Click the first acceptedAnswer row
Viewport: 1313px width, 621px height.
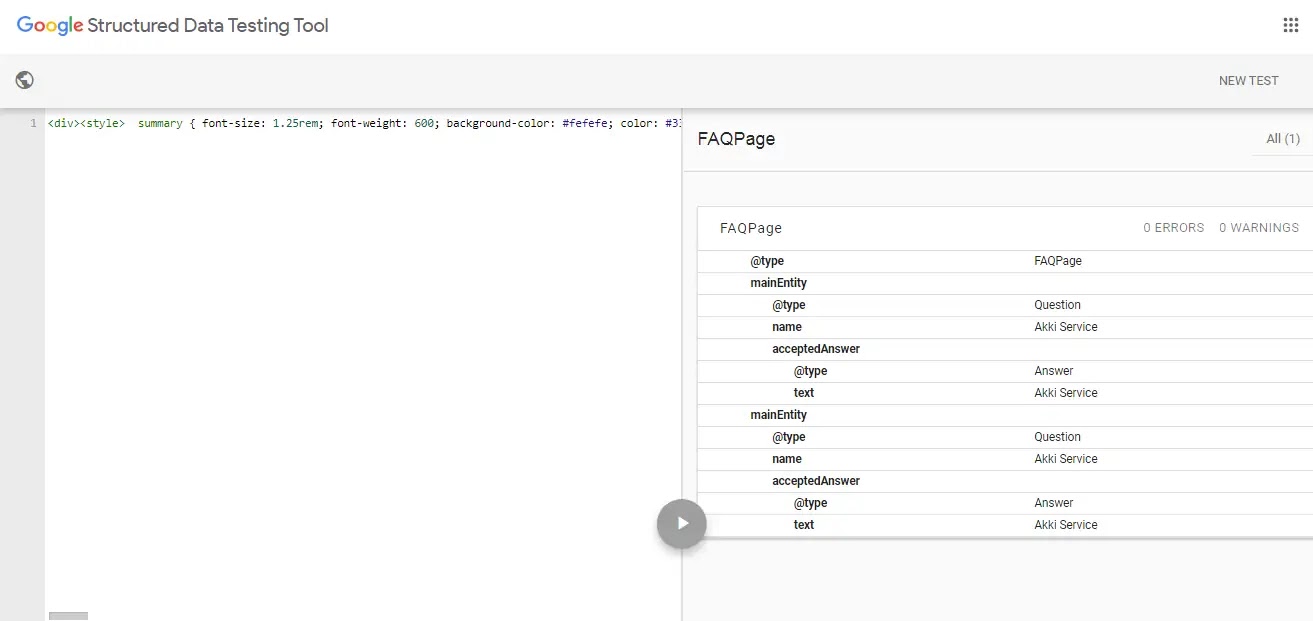pyautogui.click(x=1005, y=349)
